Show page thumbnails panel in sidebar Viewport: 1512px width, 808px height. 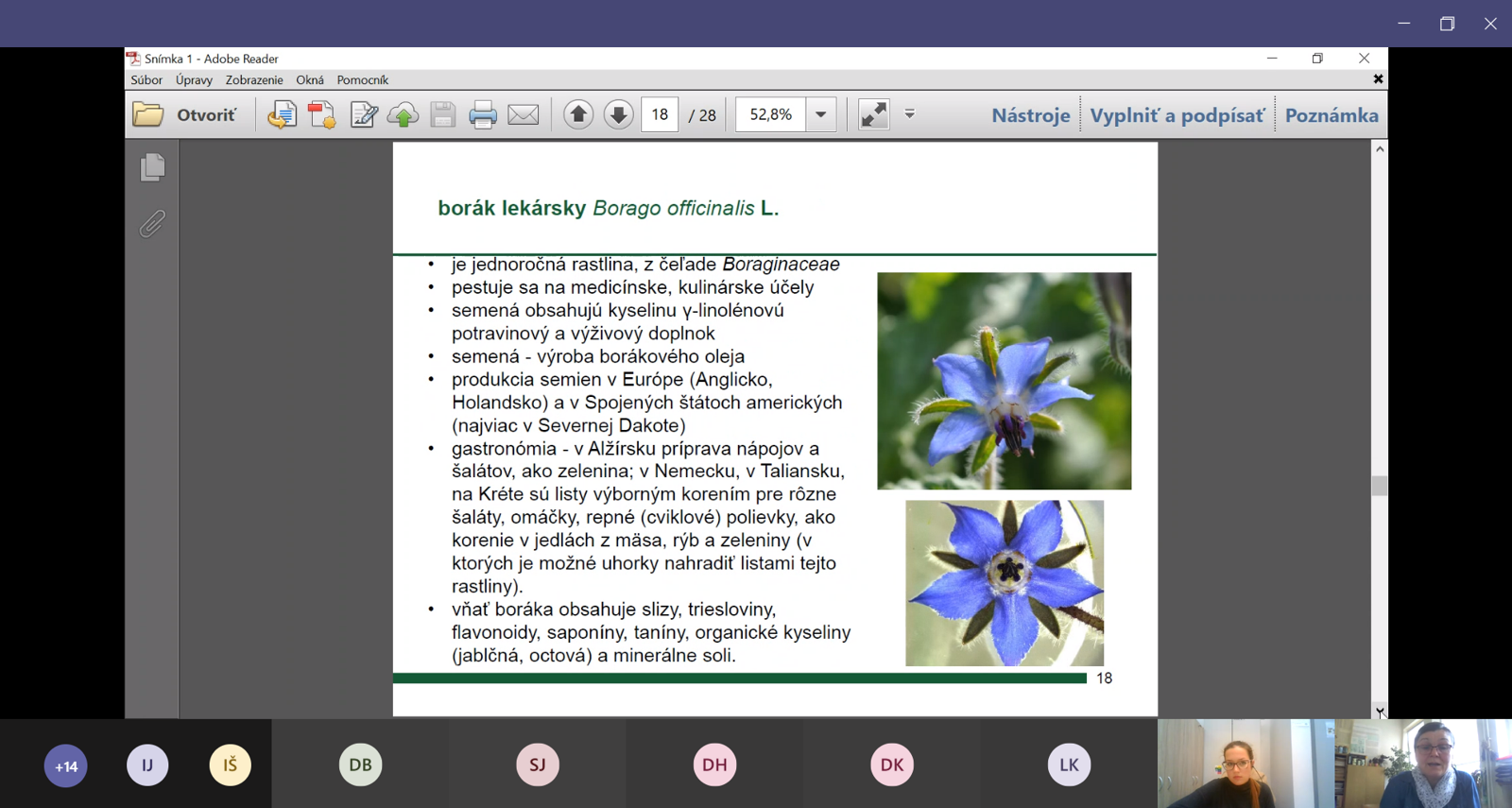(x=152, y=167)
